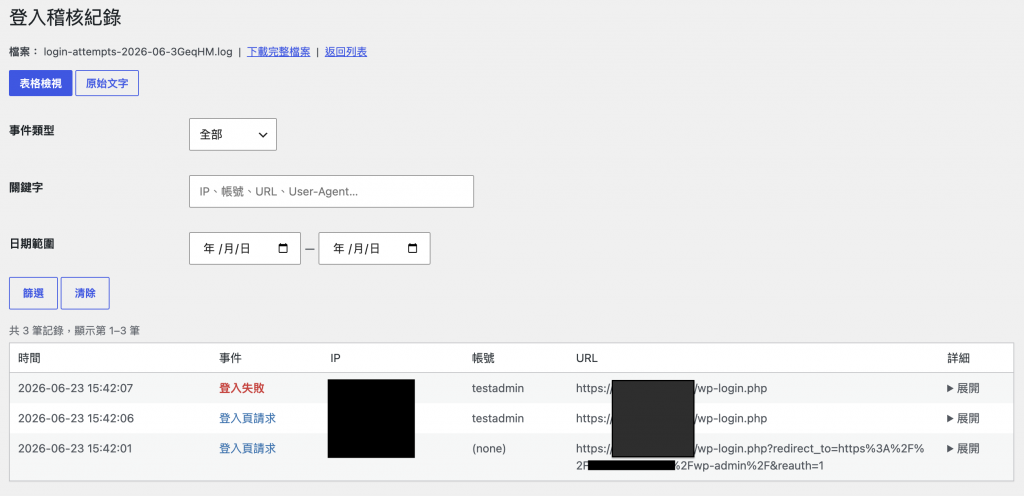Select the start date input field

pos(245,249)
